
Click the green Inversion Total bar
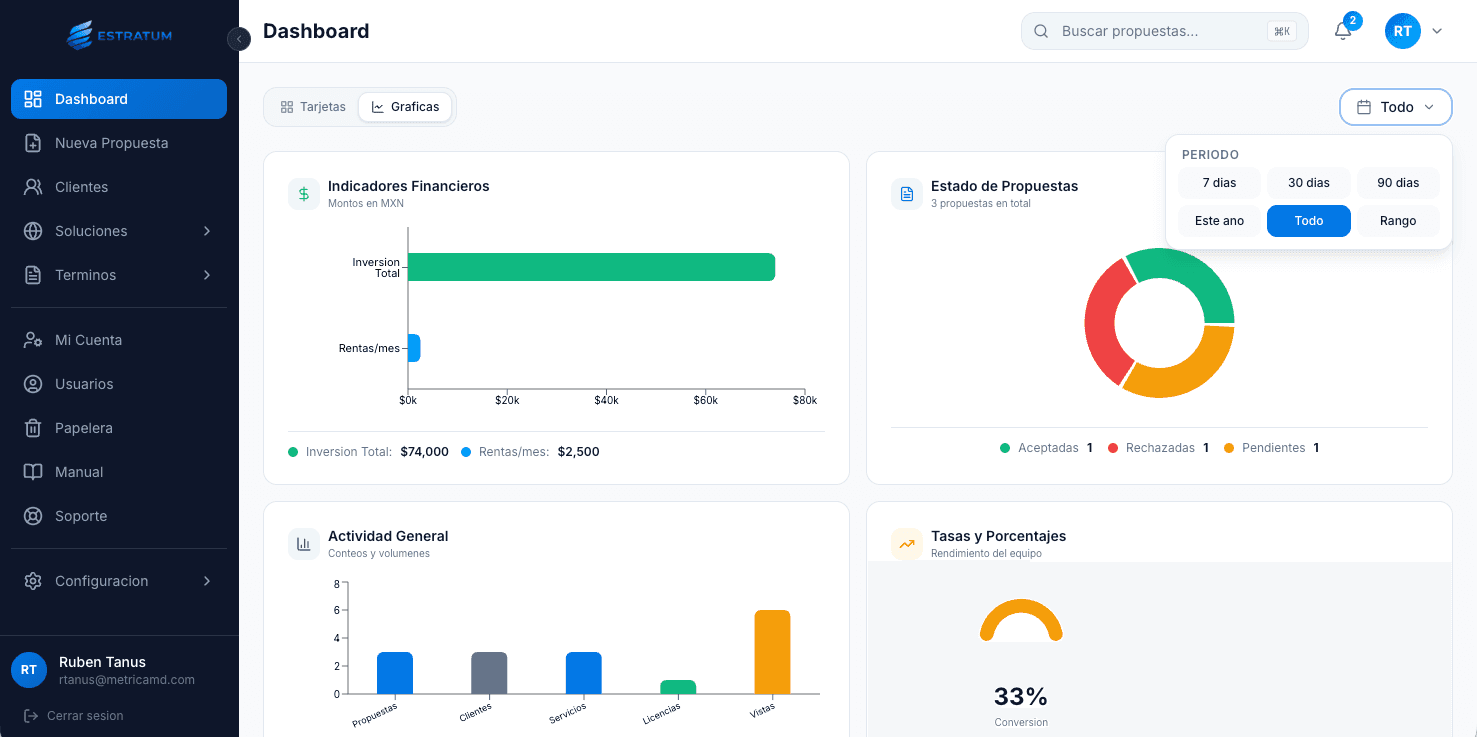coord(592,267)
